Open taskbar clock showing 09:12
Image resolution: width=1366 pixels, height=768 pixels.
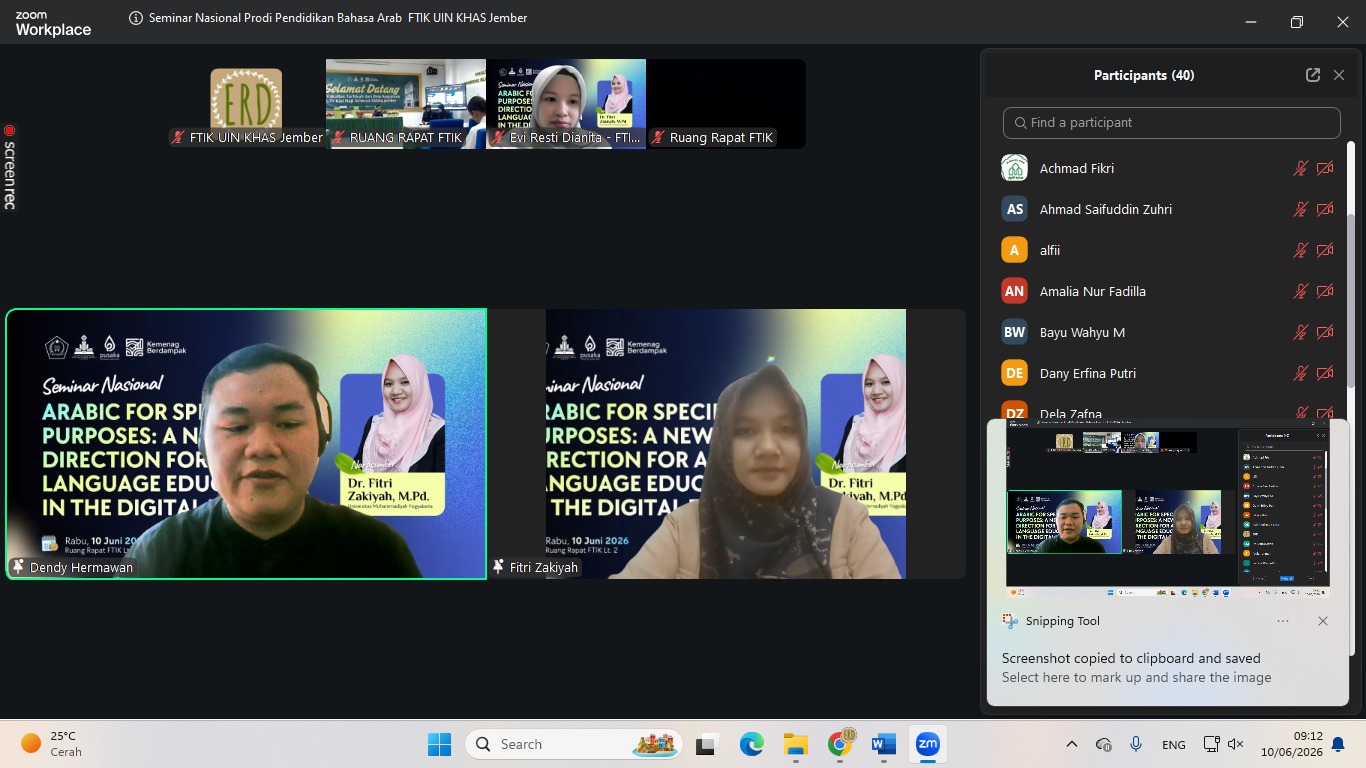click(x=1291, y=744)
